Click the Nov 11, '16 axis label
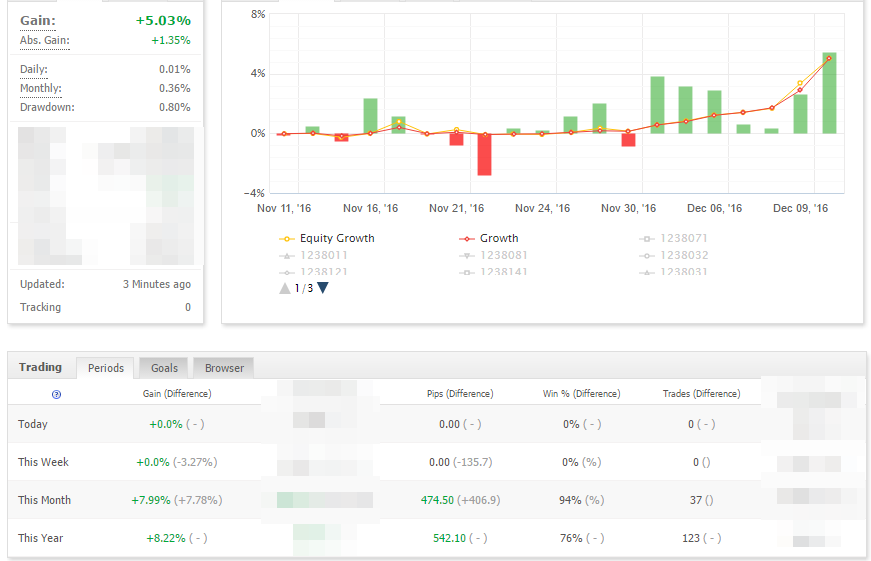The height and width of the screenshot is (561, 871). coord(284,208)
